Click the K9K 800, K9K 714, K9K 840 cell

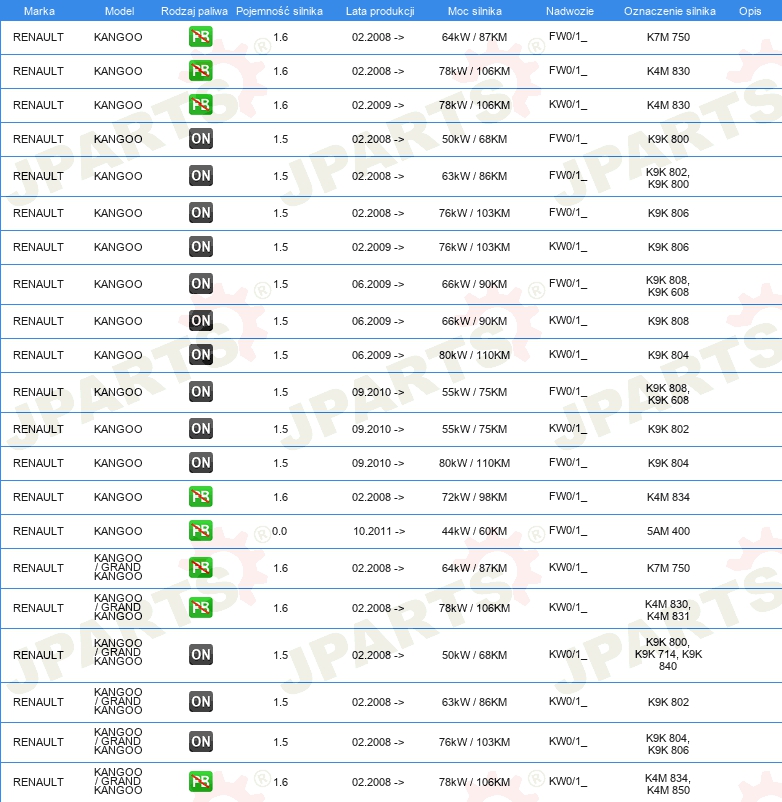(x=668, y=654)
